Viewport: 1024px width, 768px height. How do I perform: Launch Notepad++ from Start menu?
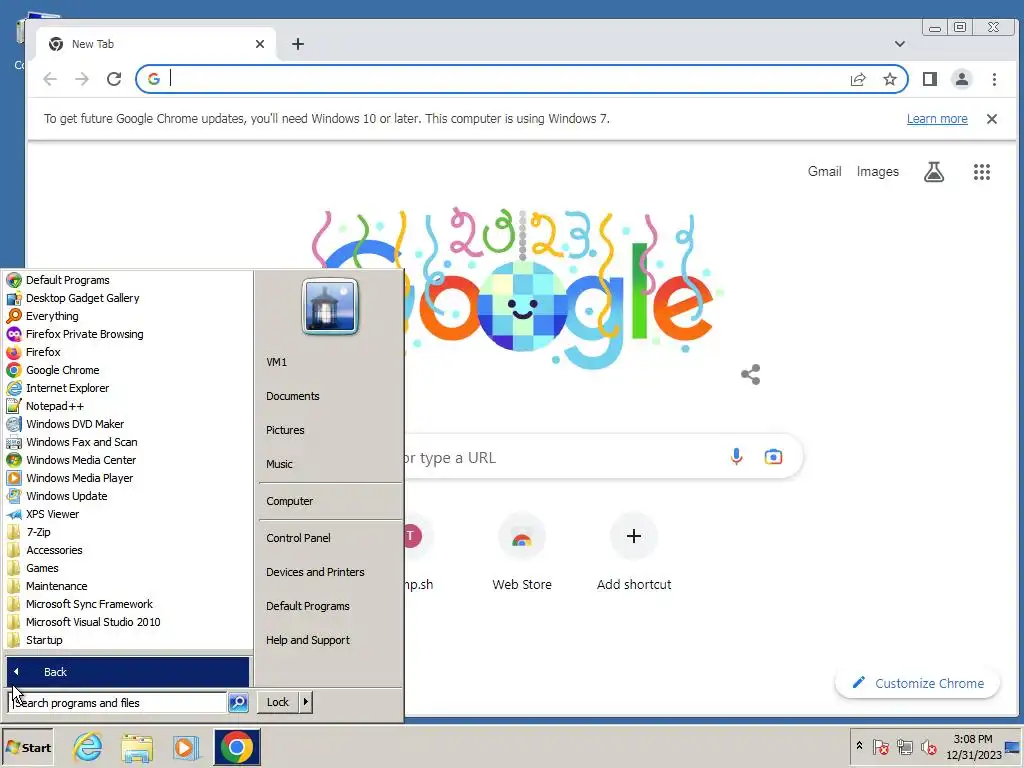[x=55, y=406]
